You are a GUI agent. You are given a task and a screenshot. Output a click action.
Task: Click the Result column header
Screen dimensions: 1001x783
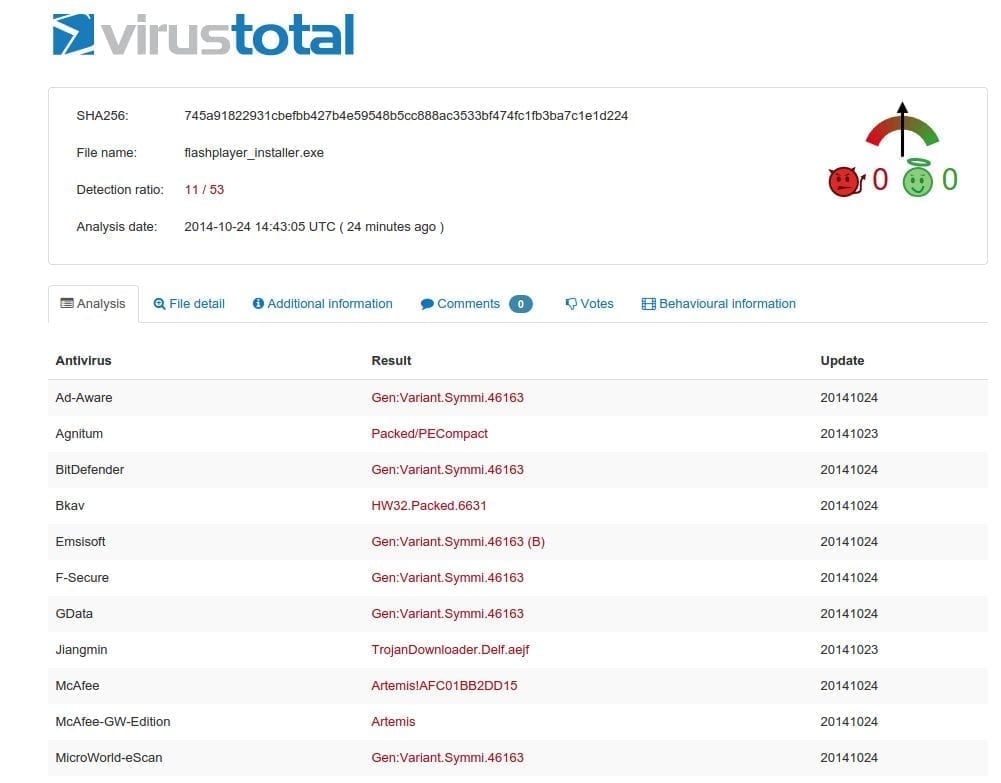[x=391, y=361]
